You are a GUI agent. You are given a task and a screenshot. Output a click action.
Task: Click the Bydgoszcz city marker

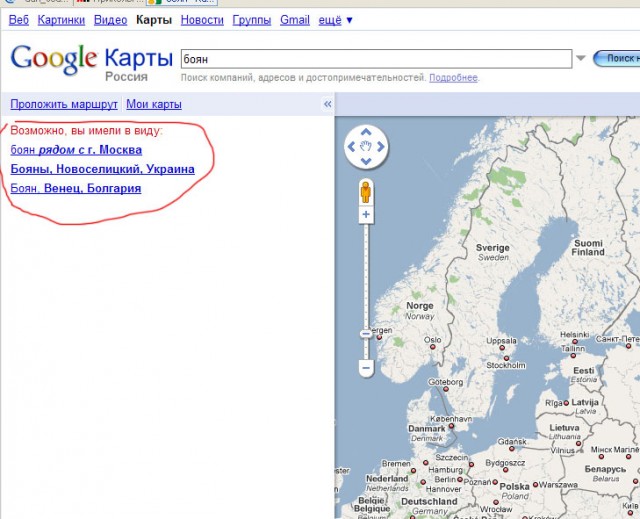click(x=506, y=470)
